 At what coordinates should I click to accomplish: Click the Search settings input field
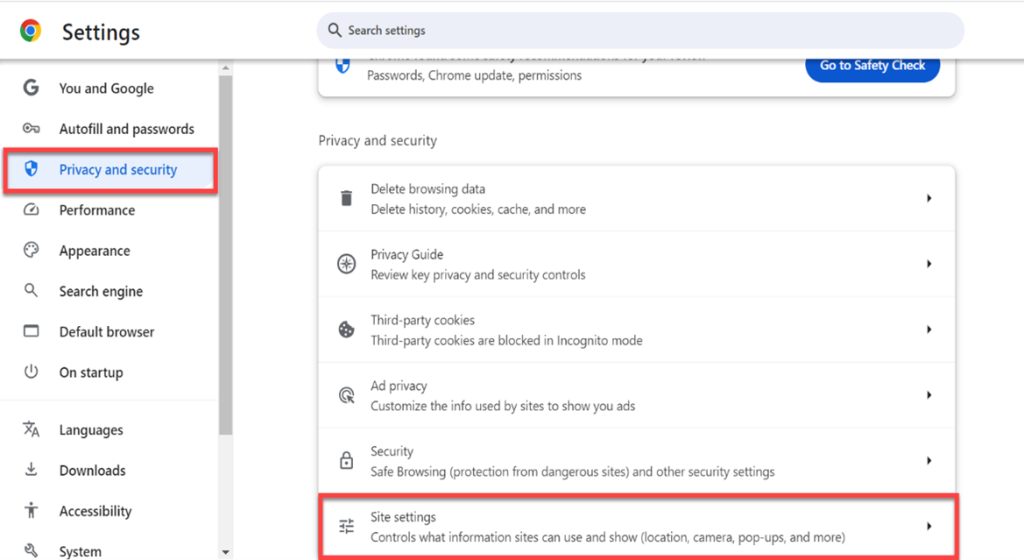640,30
